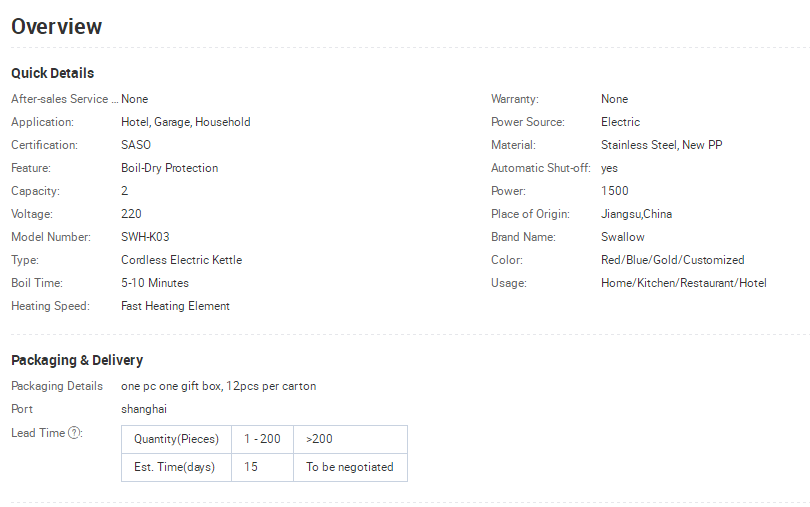Image resolution: width=810 pixels, height=507 pixels.
Task: Click the 'Lead Time' label text
Action: click(38, 433)
